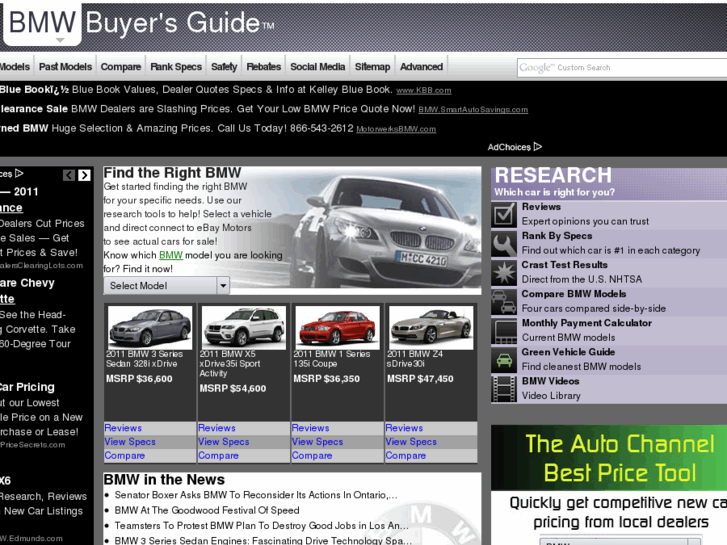Click the Green Vehicle Guide car icon
Image resolution: width=727 pixels, height=545 pixels.
coord(504,360)
